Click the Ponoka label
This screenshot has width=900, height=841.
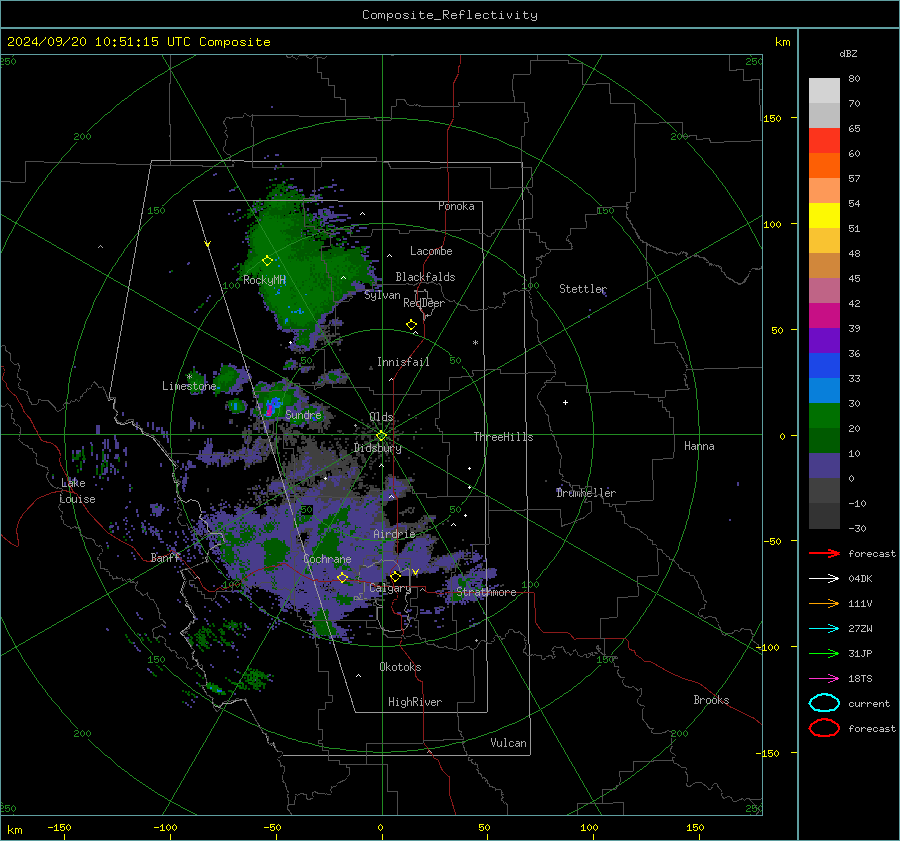coord(456,206)
